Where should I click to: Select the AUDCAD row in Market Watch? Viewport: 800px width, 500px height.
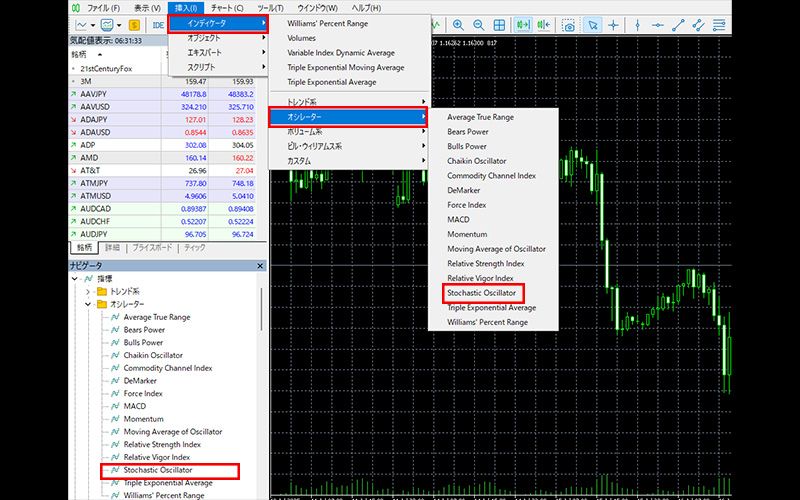[162, 209]
